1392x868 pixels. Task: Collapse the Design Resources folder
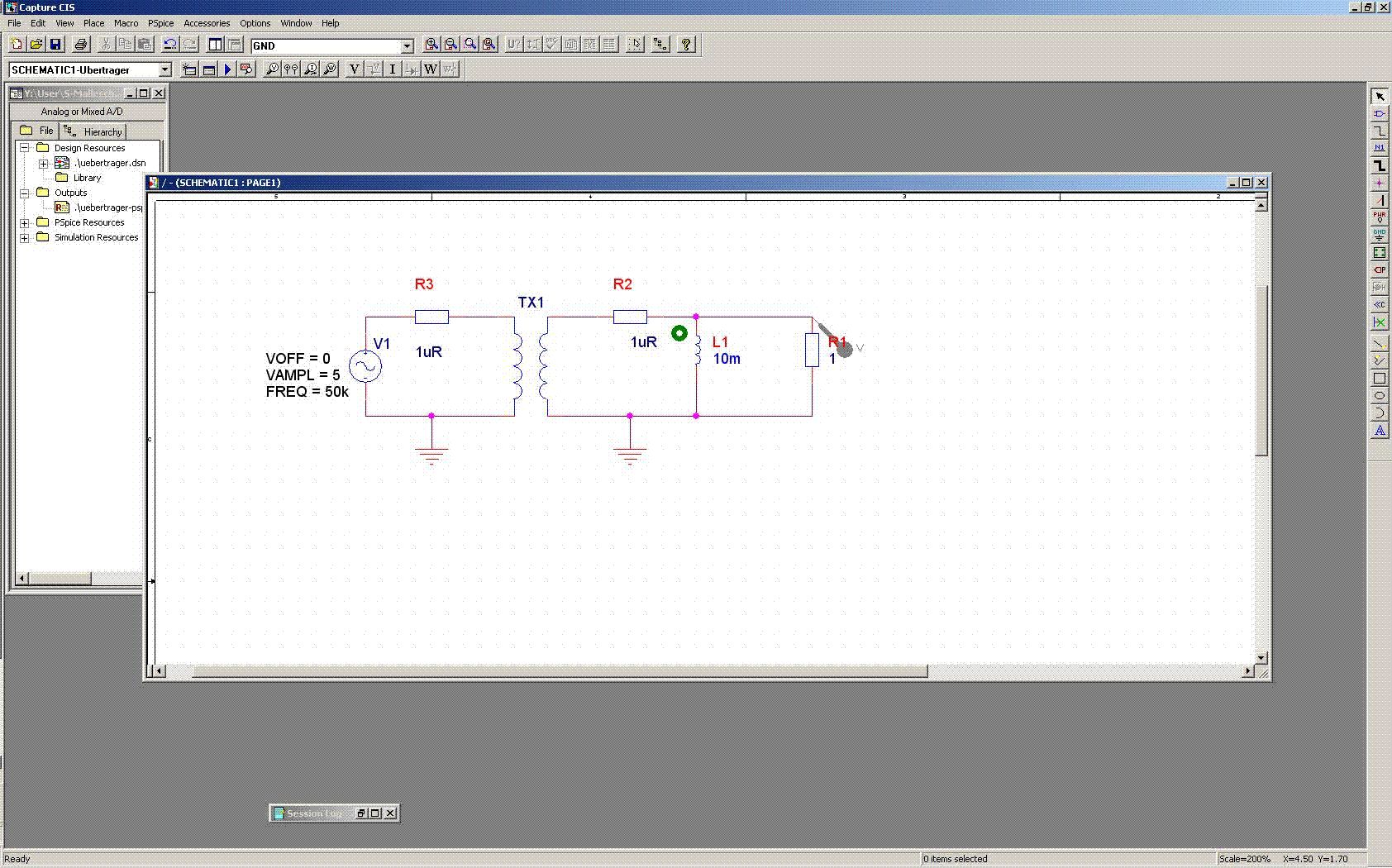click(x=25, y=148)
